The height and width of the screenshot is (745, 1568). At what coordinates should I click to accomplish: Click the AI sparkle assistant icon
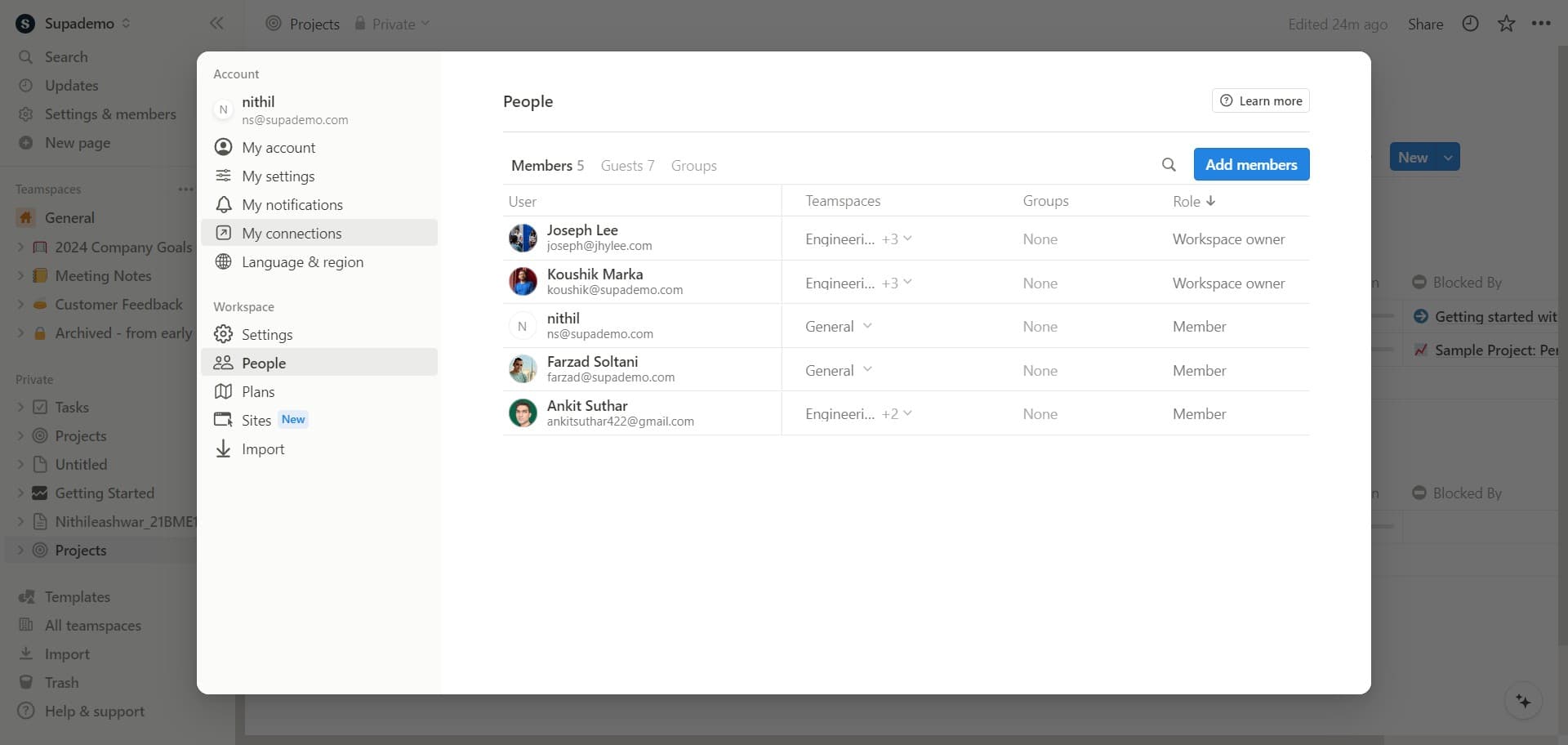(x=1523, y=702)
